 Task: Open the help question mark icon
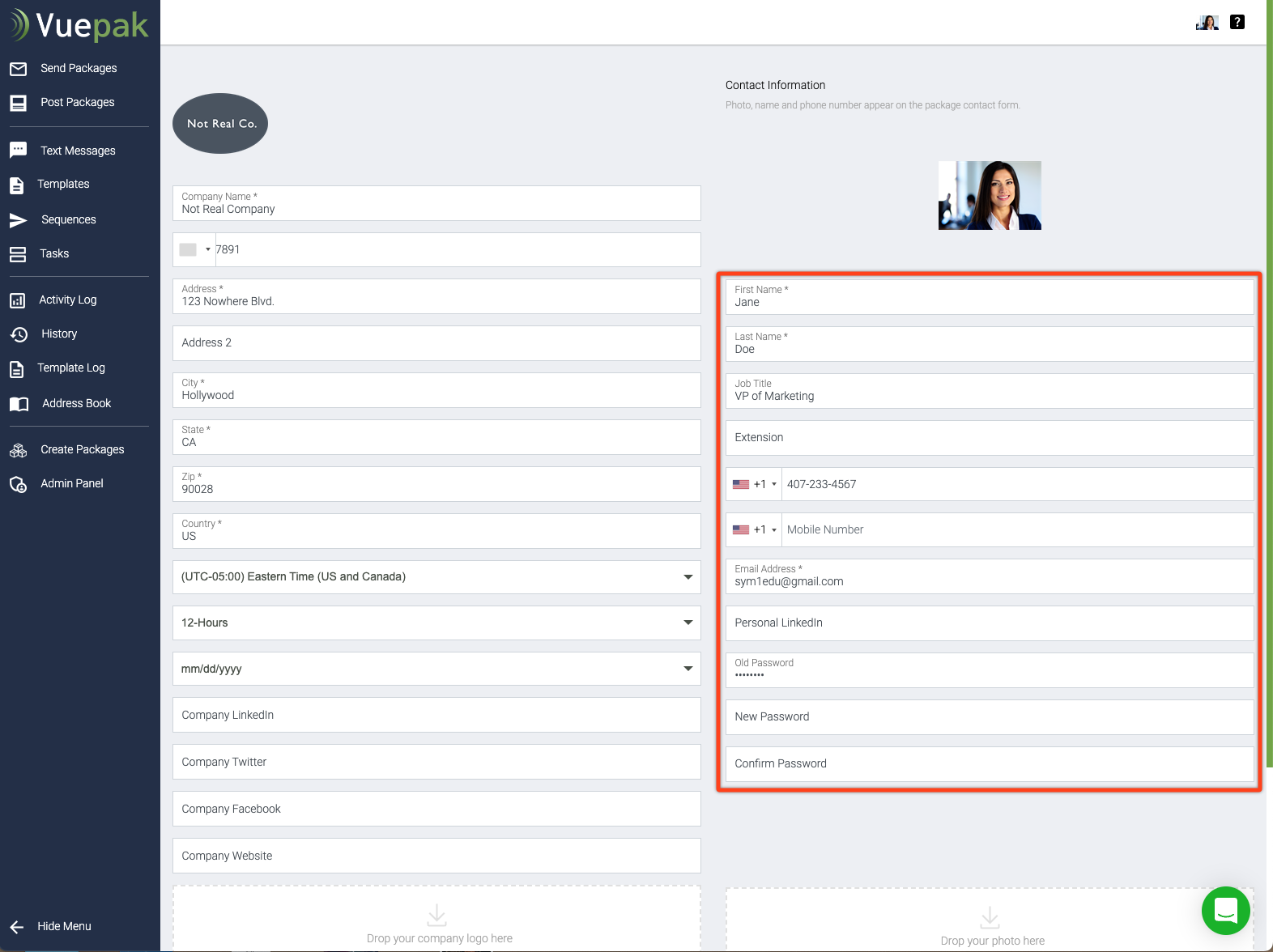click(x=1237, y=22)
